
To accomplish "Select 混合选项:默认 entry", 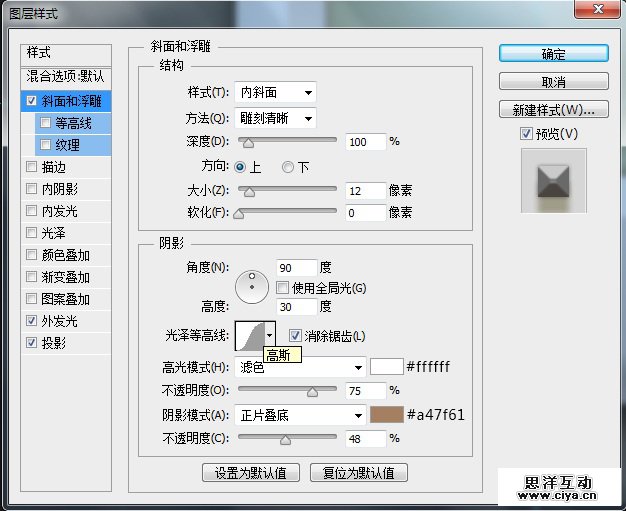I will [66, 77].
